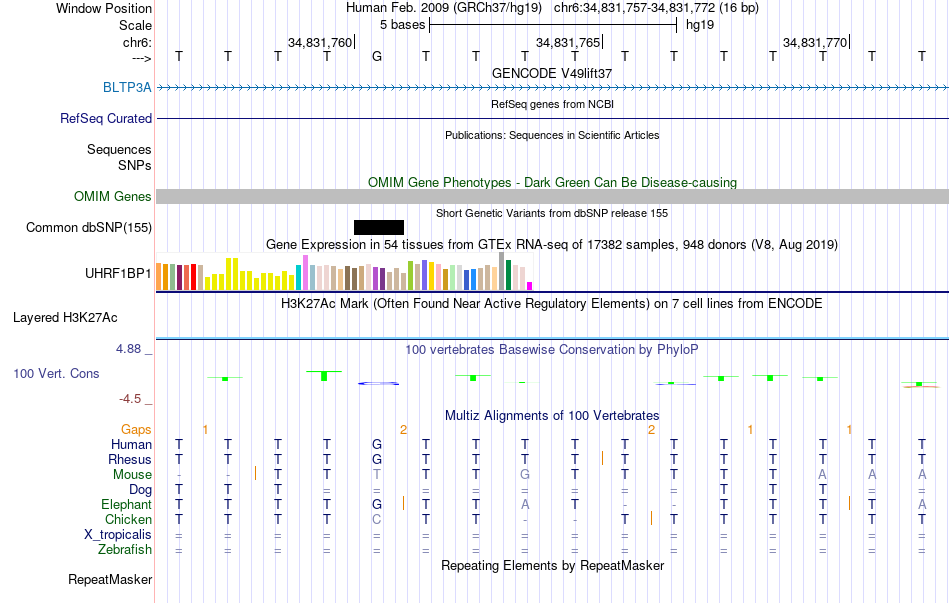Select the Rhesus species row label

click(130, 459)
